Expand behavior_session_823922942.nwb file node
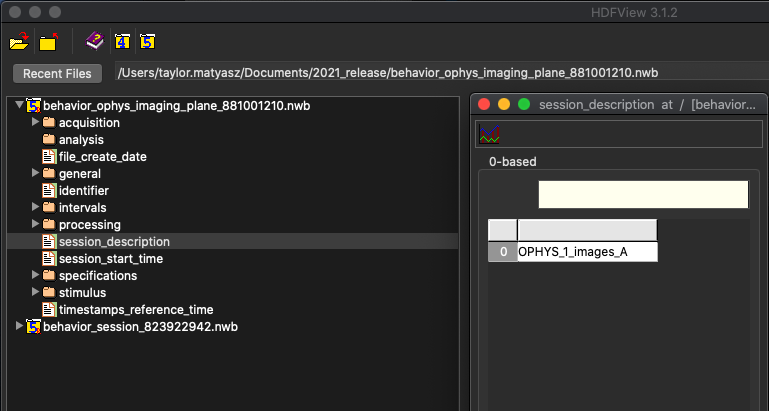The height and width of the screenshot is (411, 769). click(x=19, y=326)
